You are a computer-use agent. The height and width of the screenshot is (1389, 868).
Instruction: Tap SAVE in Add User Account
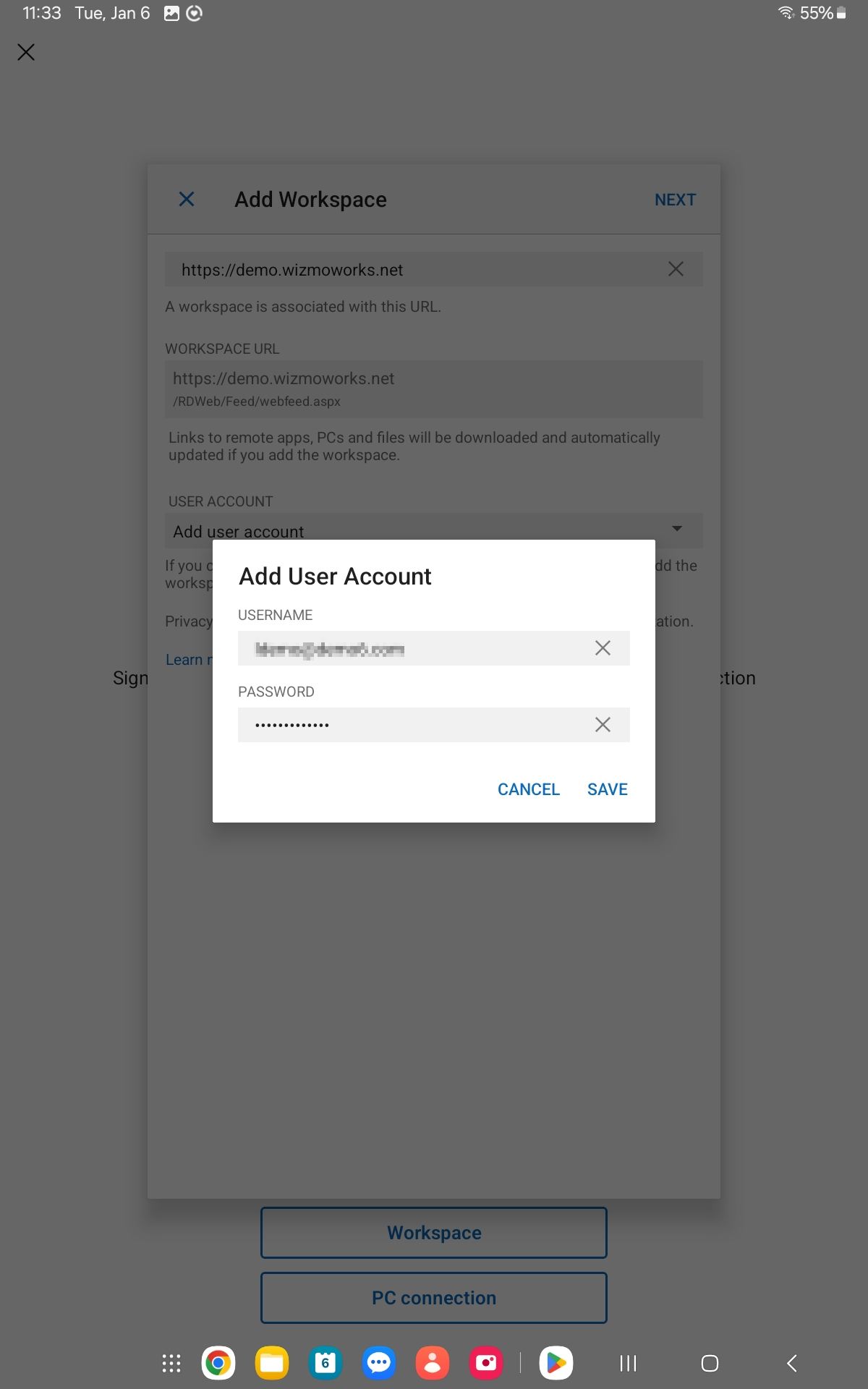pos(608,789)
